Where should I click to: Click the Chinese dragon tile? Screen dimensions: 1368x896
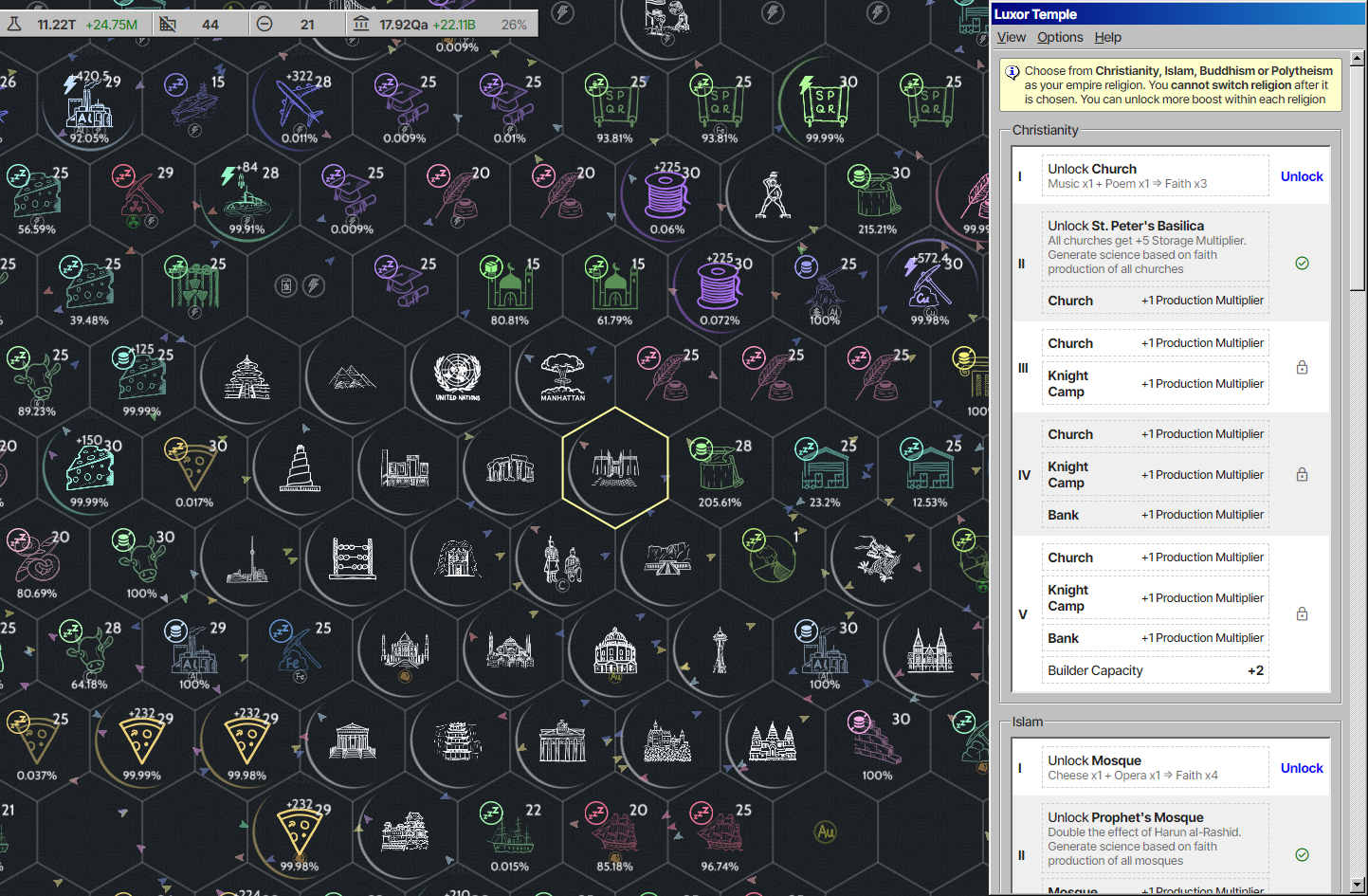[878, 558]
